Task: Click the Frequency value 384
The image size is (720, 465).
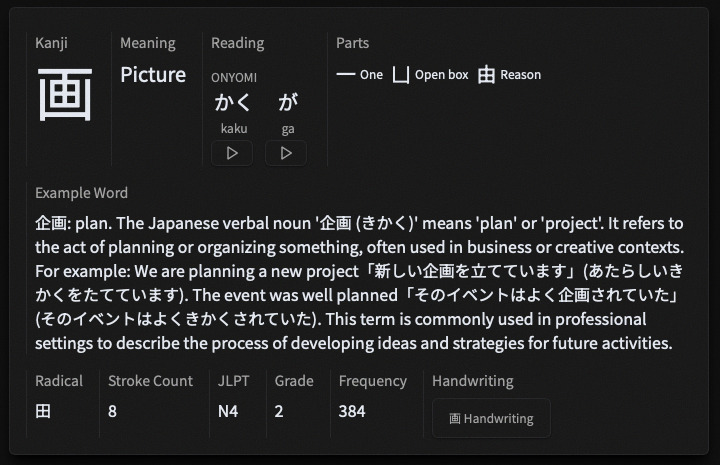Action: click(352, 411)
